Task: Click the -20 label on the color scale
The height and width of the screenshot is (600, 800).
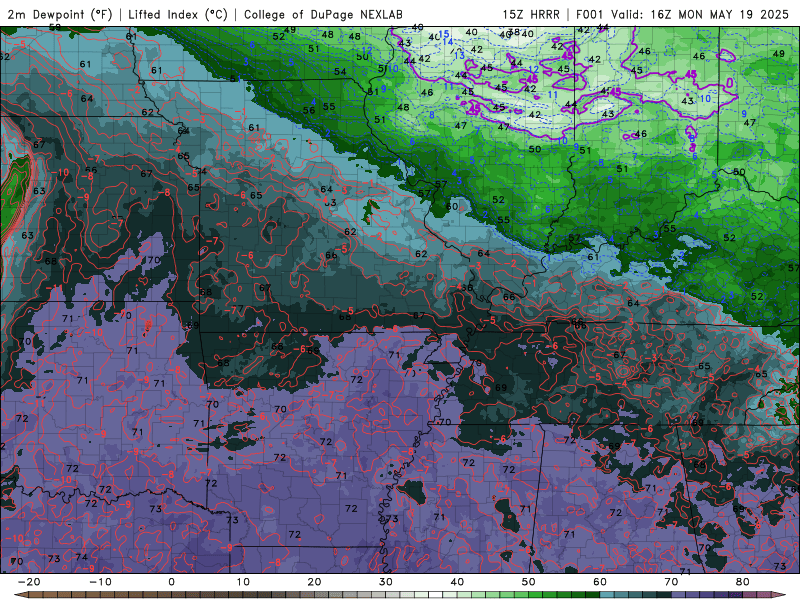Action: click(29, 582)
